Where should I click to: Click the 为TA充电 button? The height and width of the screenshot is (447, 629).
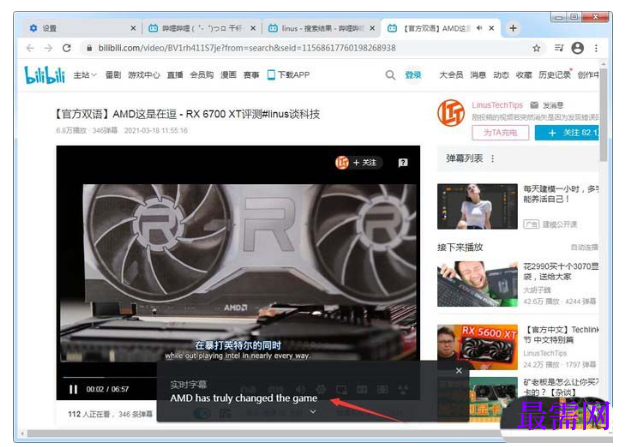(x=500, y=133)
